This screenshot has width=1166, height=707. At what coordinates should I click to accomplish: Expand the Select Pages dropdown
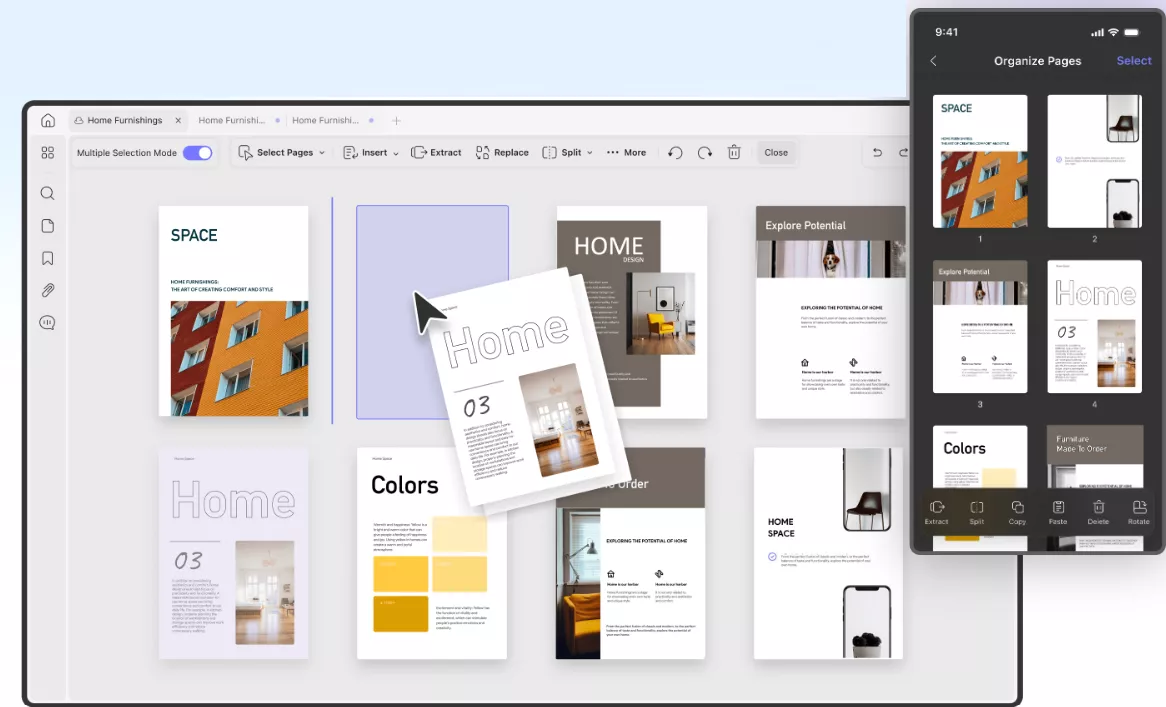283,153
